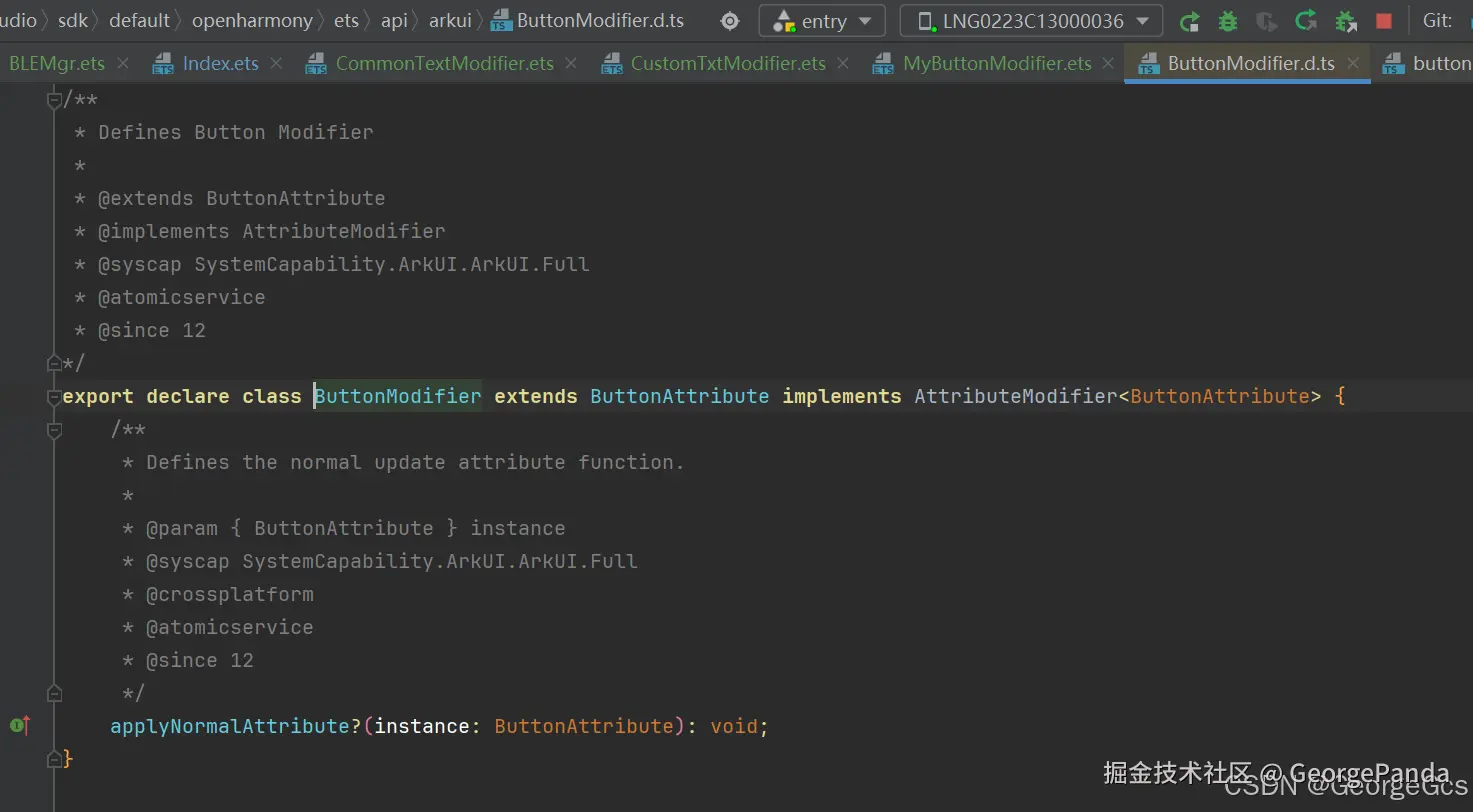Click the ETS file icon on CommonTextModifier.ets tab
The height and width of the screenshot is (812, 1473).
click(316, 64)
